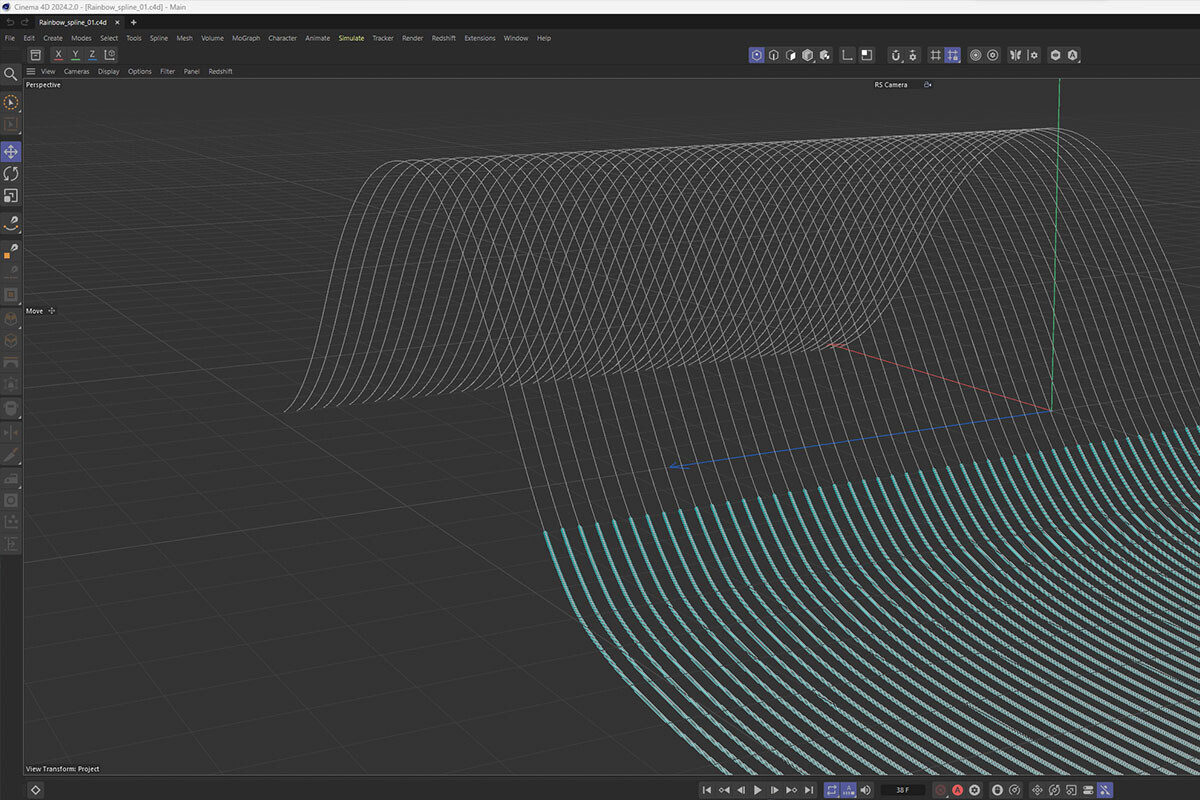Toggle coordinate system icon next to Z
This screenshot has height=800, width=1200.
pyautogui.click(x=110, y=55)
